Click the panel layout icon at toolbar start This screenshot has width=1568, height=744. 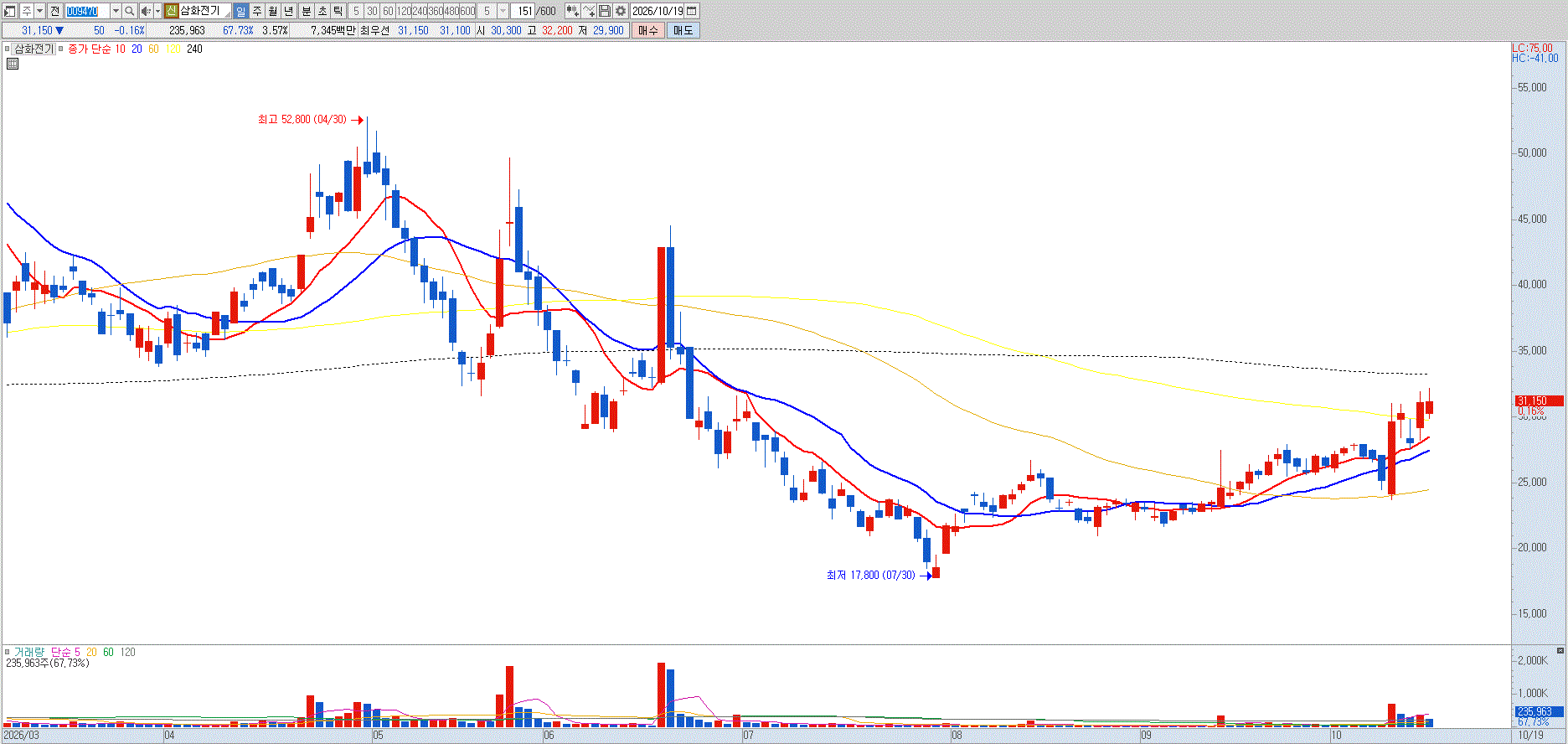point(10,11)
